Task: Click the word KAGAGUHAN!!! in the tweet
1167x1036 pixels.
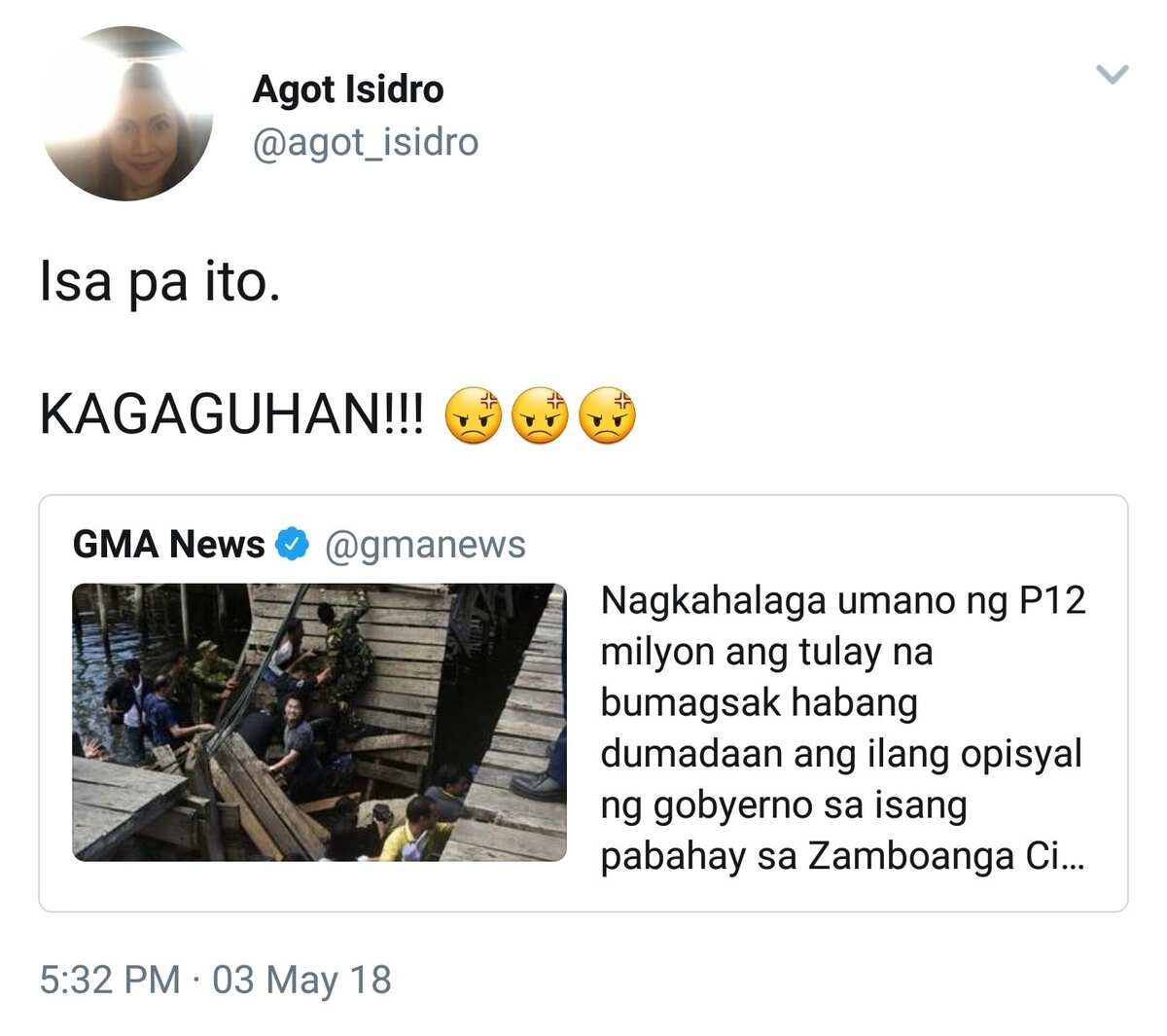Action: pyautogui.click(x=231, y=415)
